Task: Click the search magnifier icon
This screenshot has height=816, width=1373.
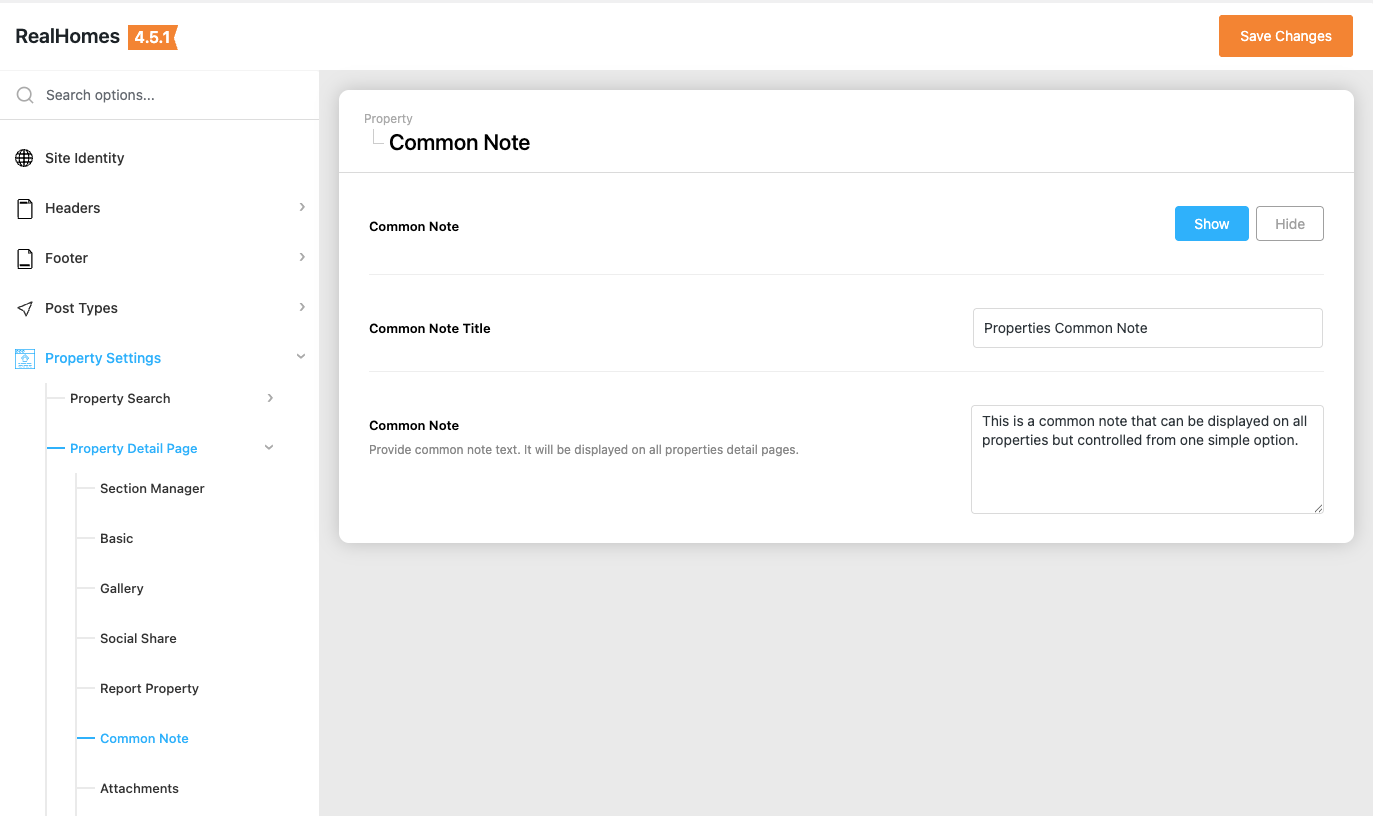Action: [x=25, y=96]
